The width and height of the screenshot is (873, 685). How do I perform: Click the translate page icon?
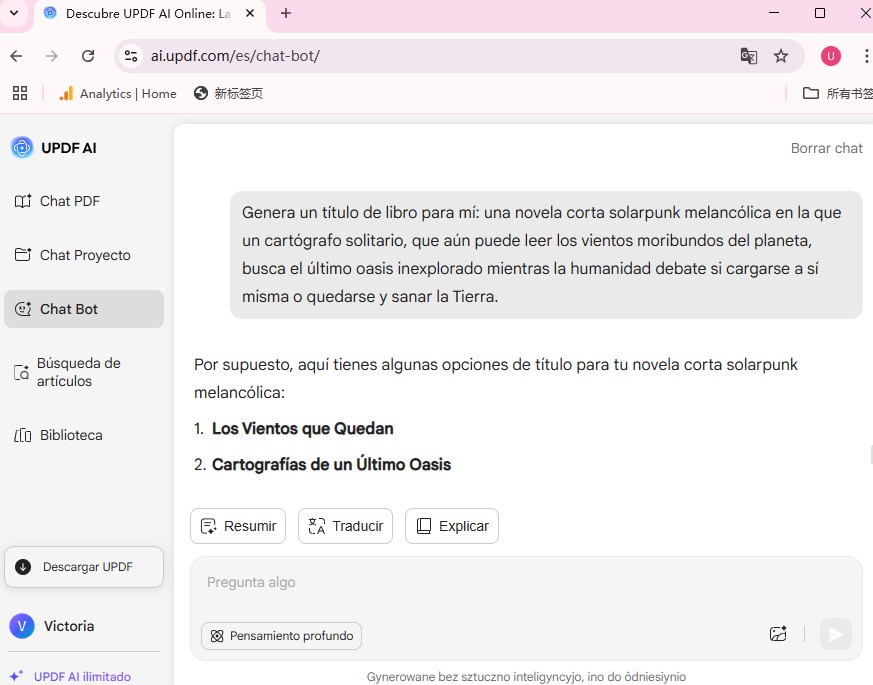click(x=748, y=56)
